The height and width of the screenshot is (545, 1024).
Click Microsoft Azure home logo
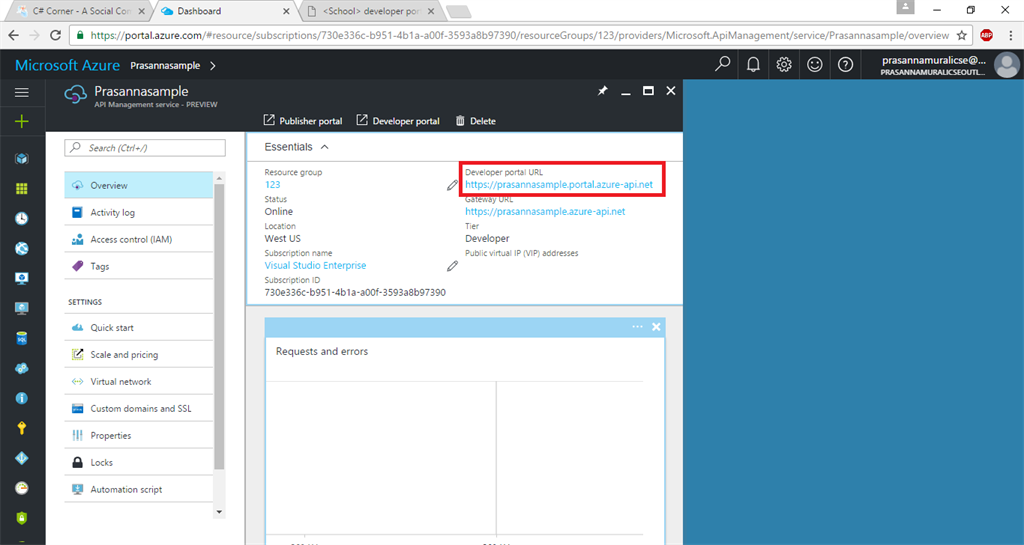tap(67, 65)
